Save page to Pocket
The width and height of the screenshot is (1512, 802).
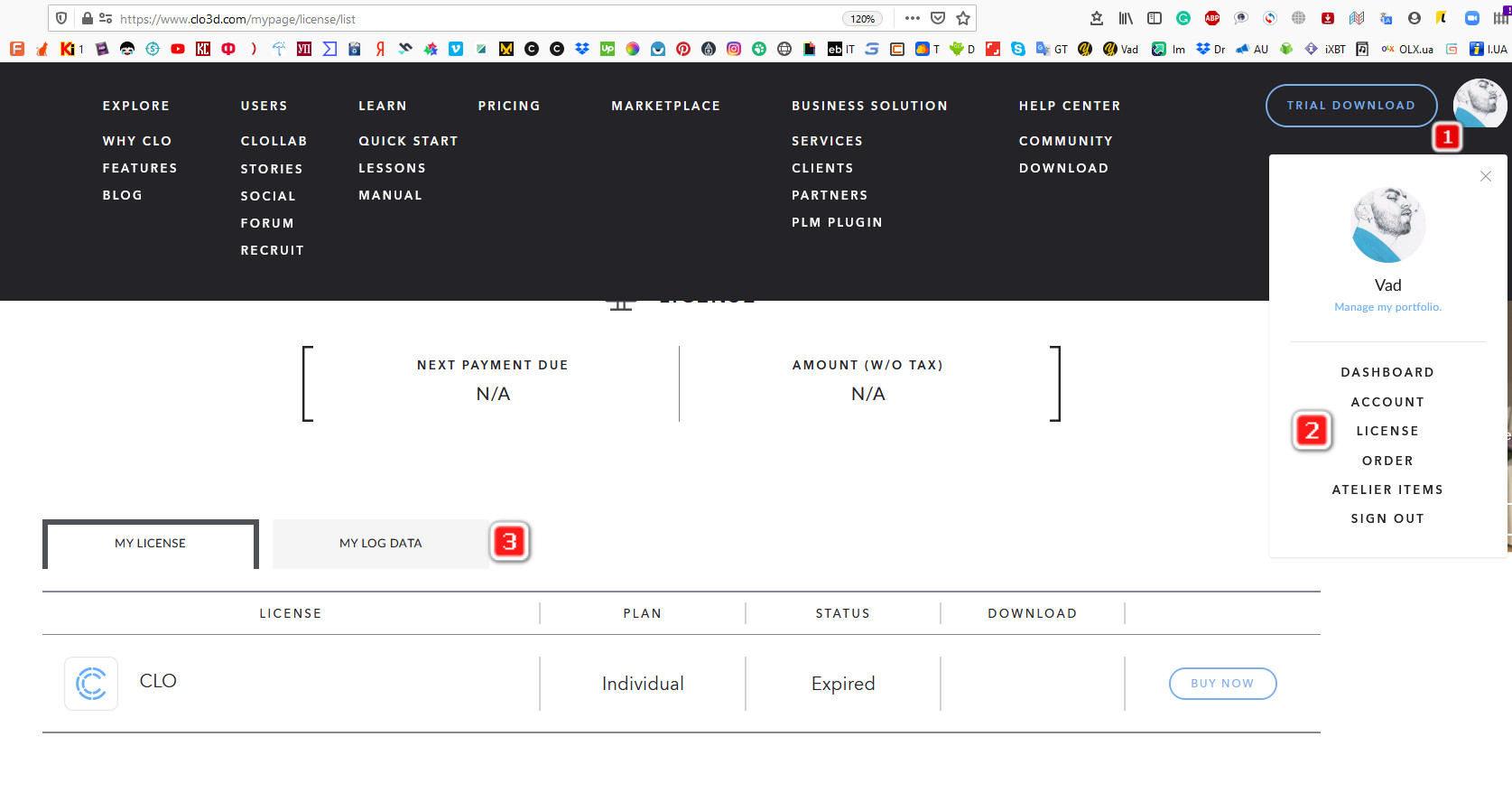pyautogui.click(x=938, y=18)
